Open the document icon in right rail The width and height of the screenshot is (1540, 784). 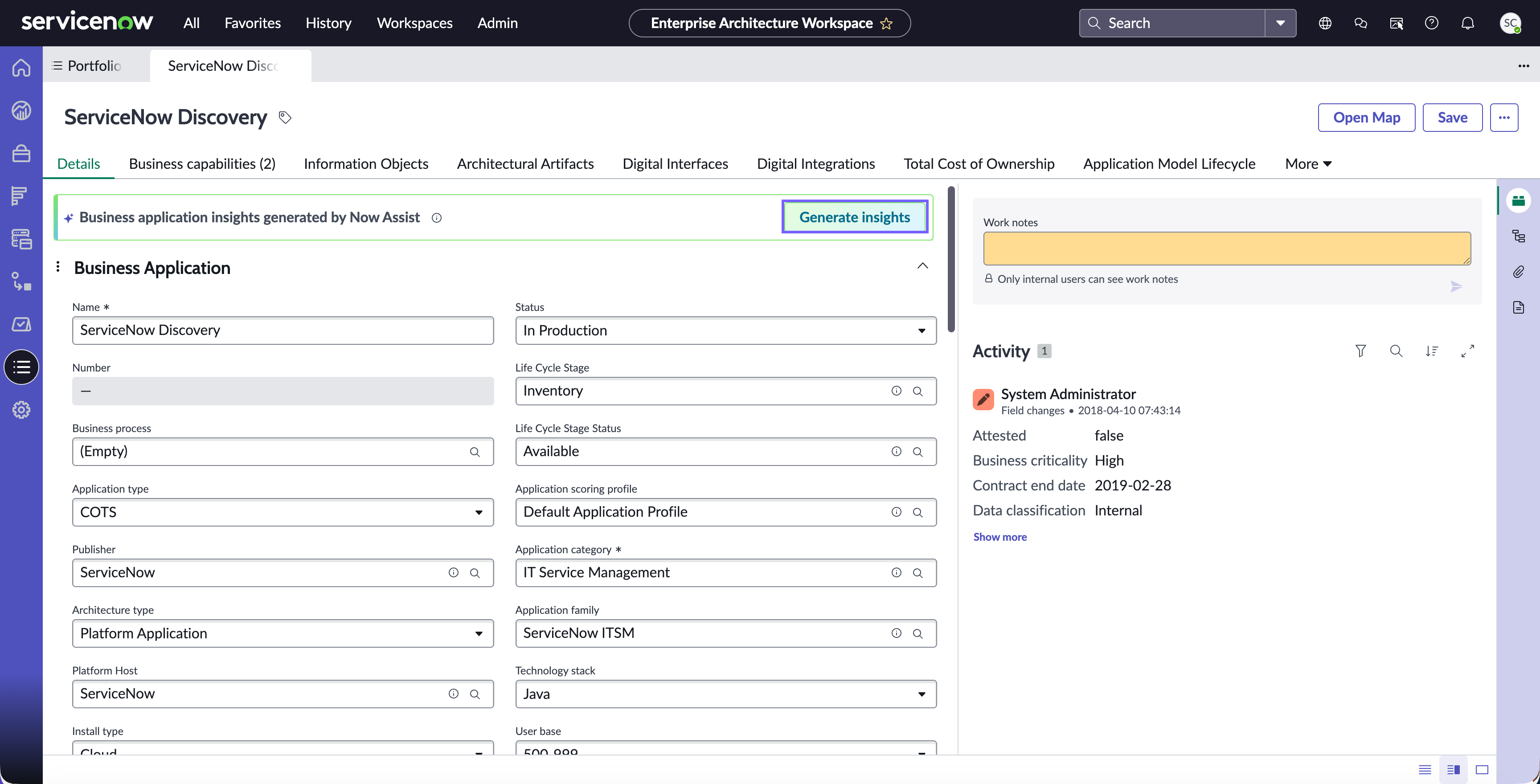(1519, 307)
